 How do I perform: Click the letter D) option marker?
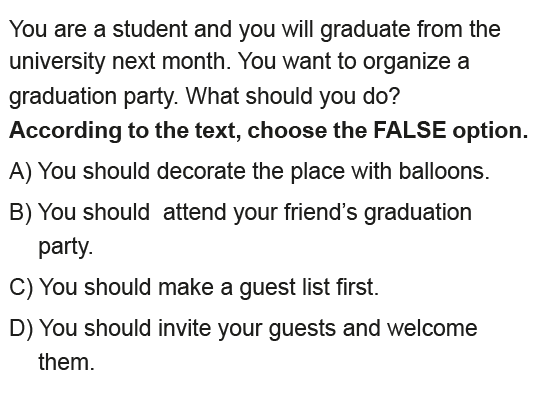[x=21, y=328]
